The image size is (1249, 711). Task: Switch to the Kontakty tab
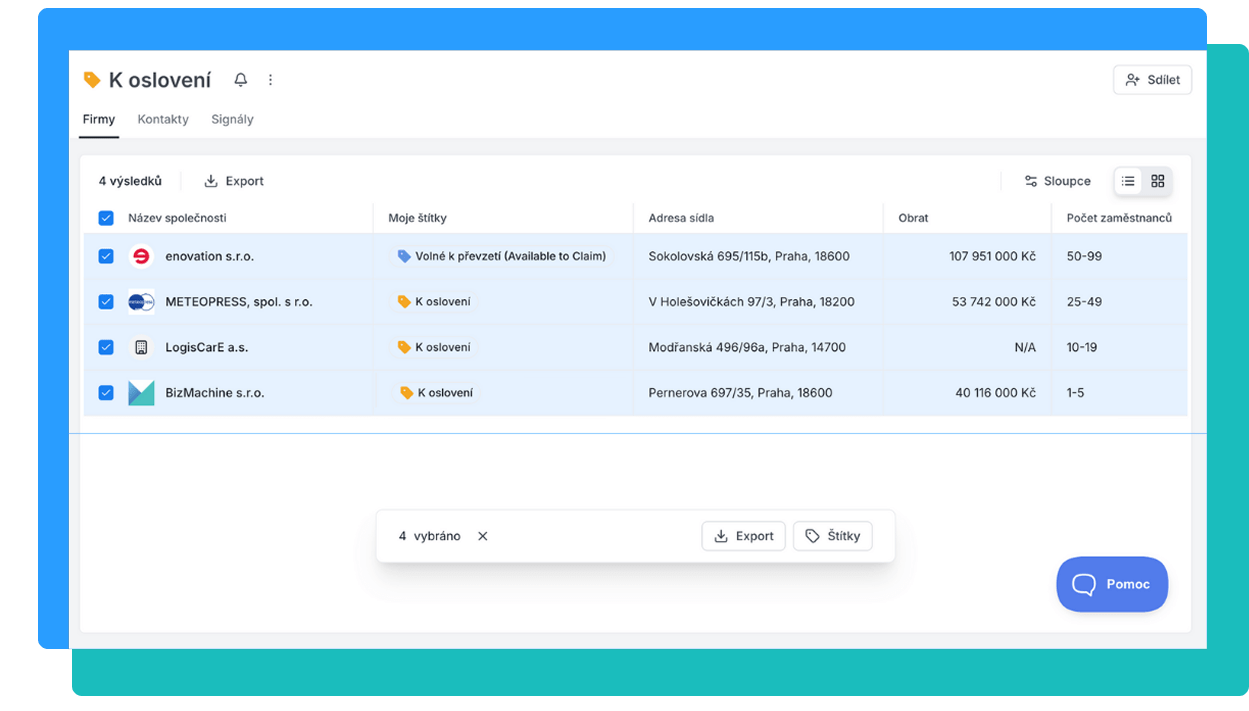click(163, 119)
